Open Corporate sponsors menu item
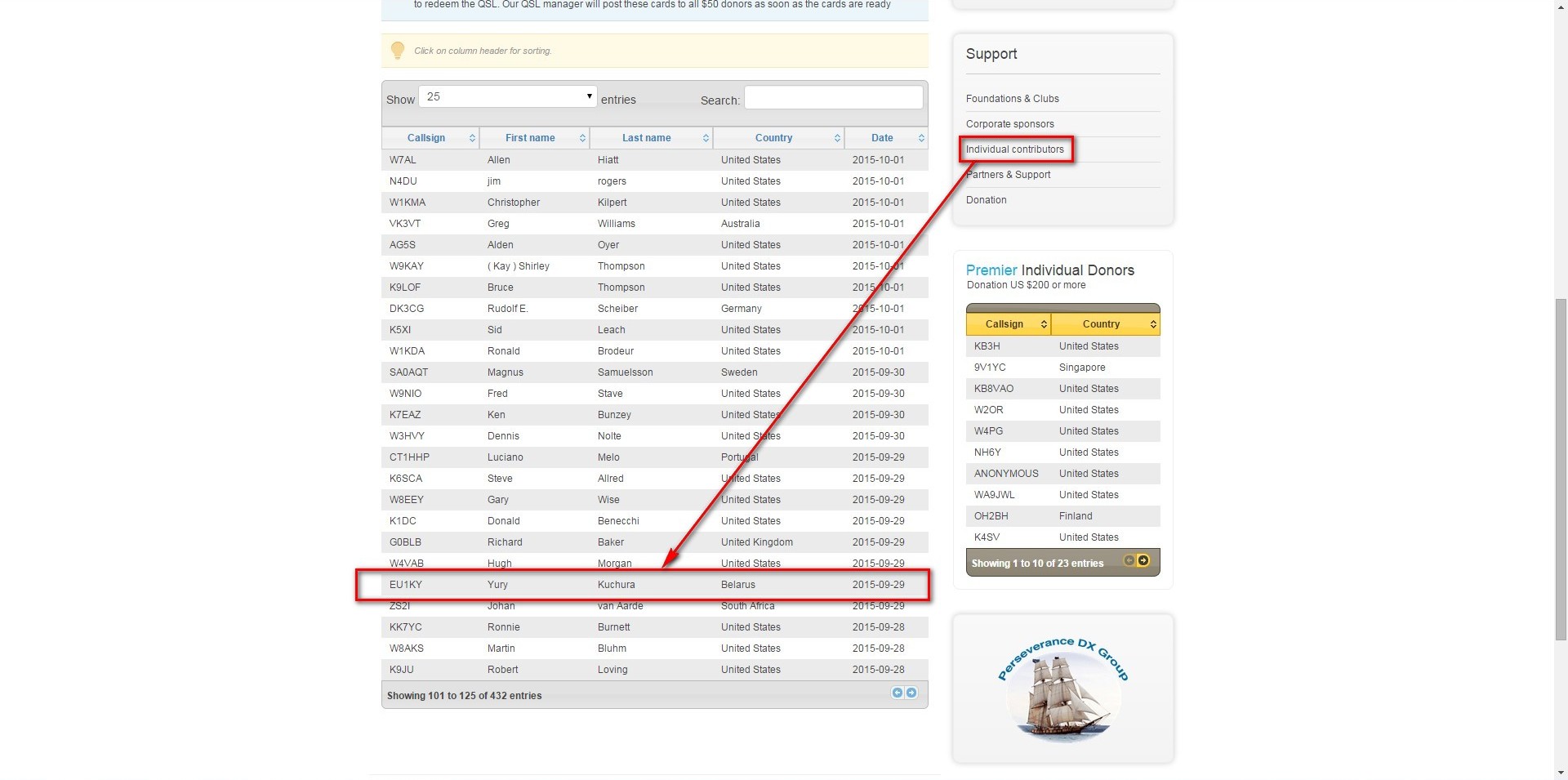The height and width of the screenshot is (780, 1568). 1009,124
